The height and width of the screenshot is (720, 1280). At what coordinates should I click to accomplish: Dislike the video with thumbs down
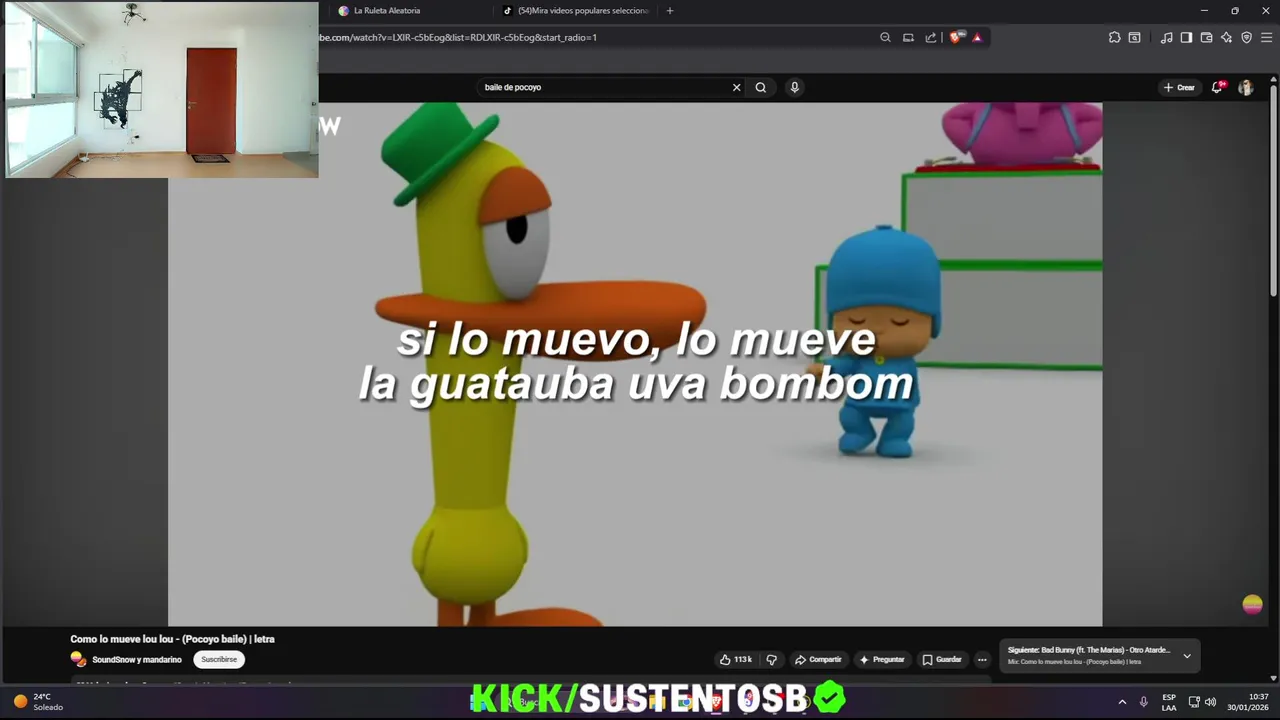click(x=771, y=659)
